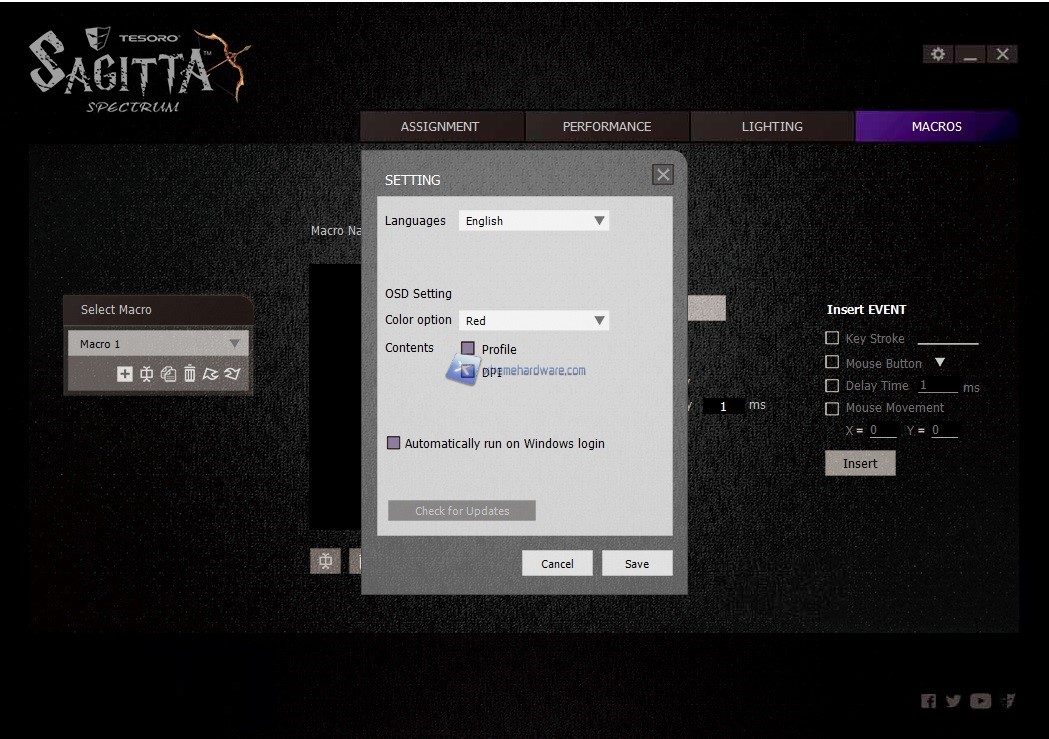1049x739 pixels.
Task: Click the Save button
Action: pyautogui.click(x=637, y=564)
